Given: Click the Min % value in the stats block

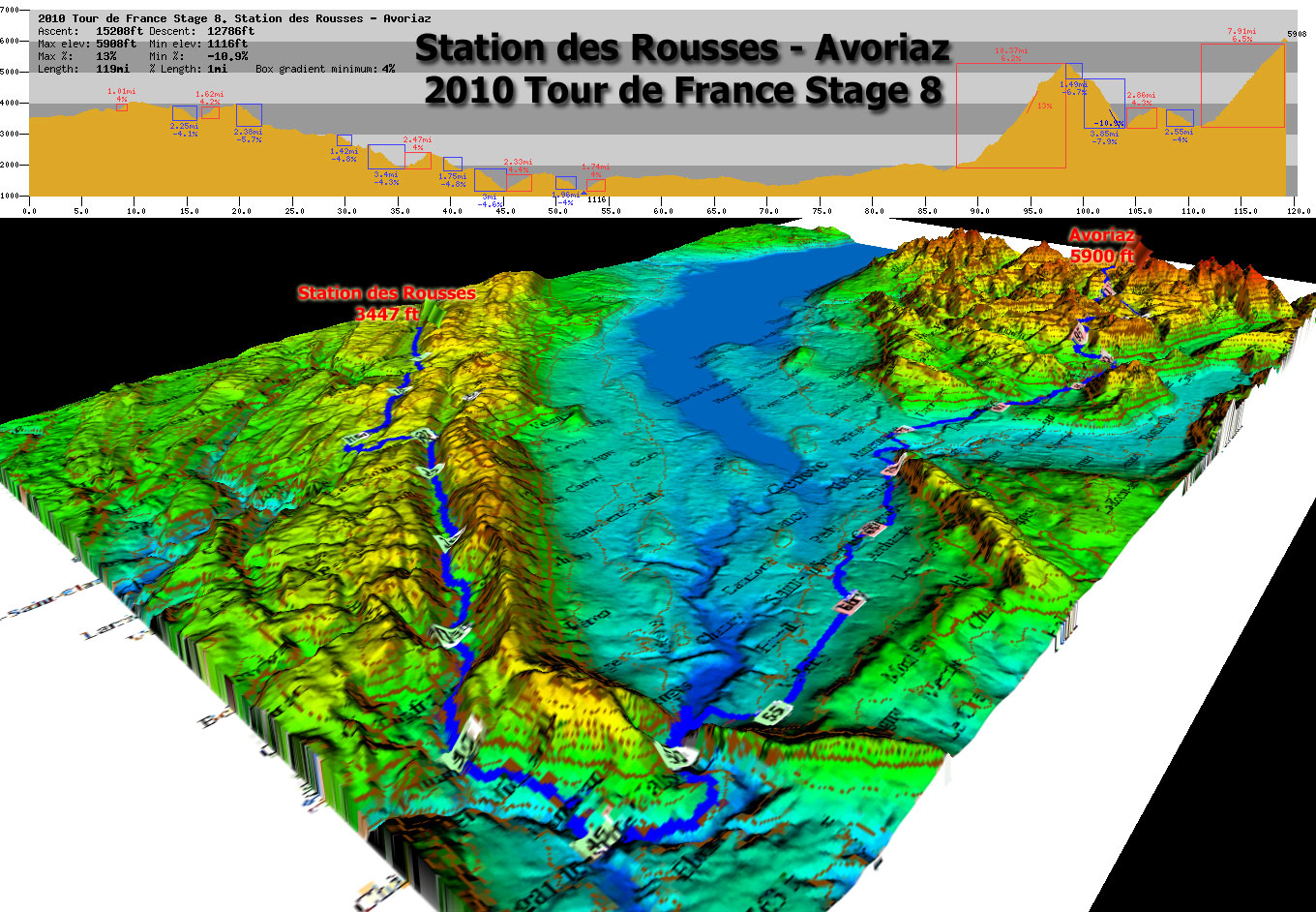Looking at the screenshot, I should pyautogui.click(x=227, y=56).
